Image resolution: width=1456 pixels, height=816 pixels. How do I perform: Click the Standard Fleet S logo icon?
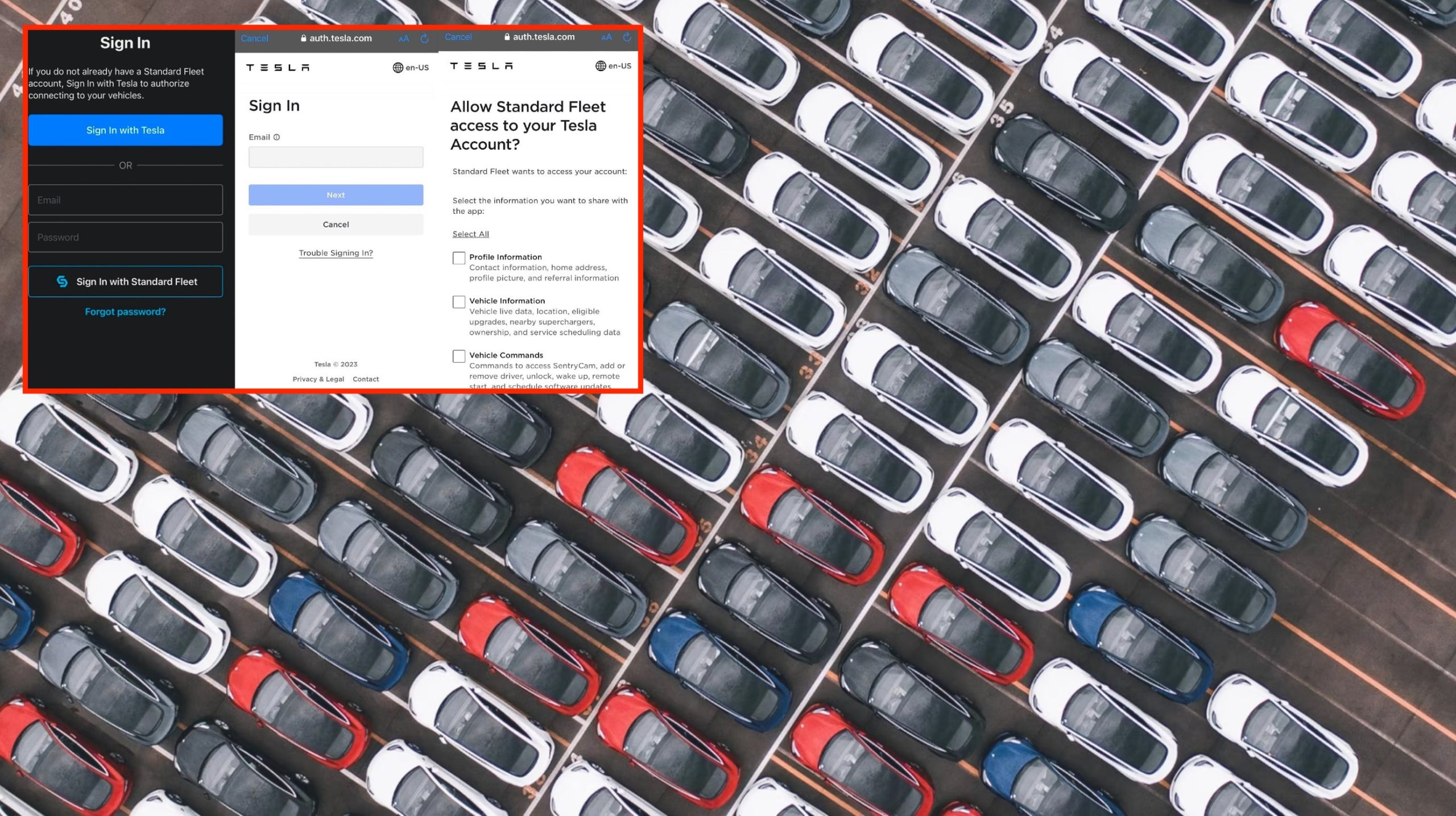62,281
